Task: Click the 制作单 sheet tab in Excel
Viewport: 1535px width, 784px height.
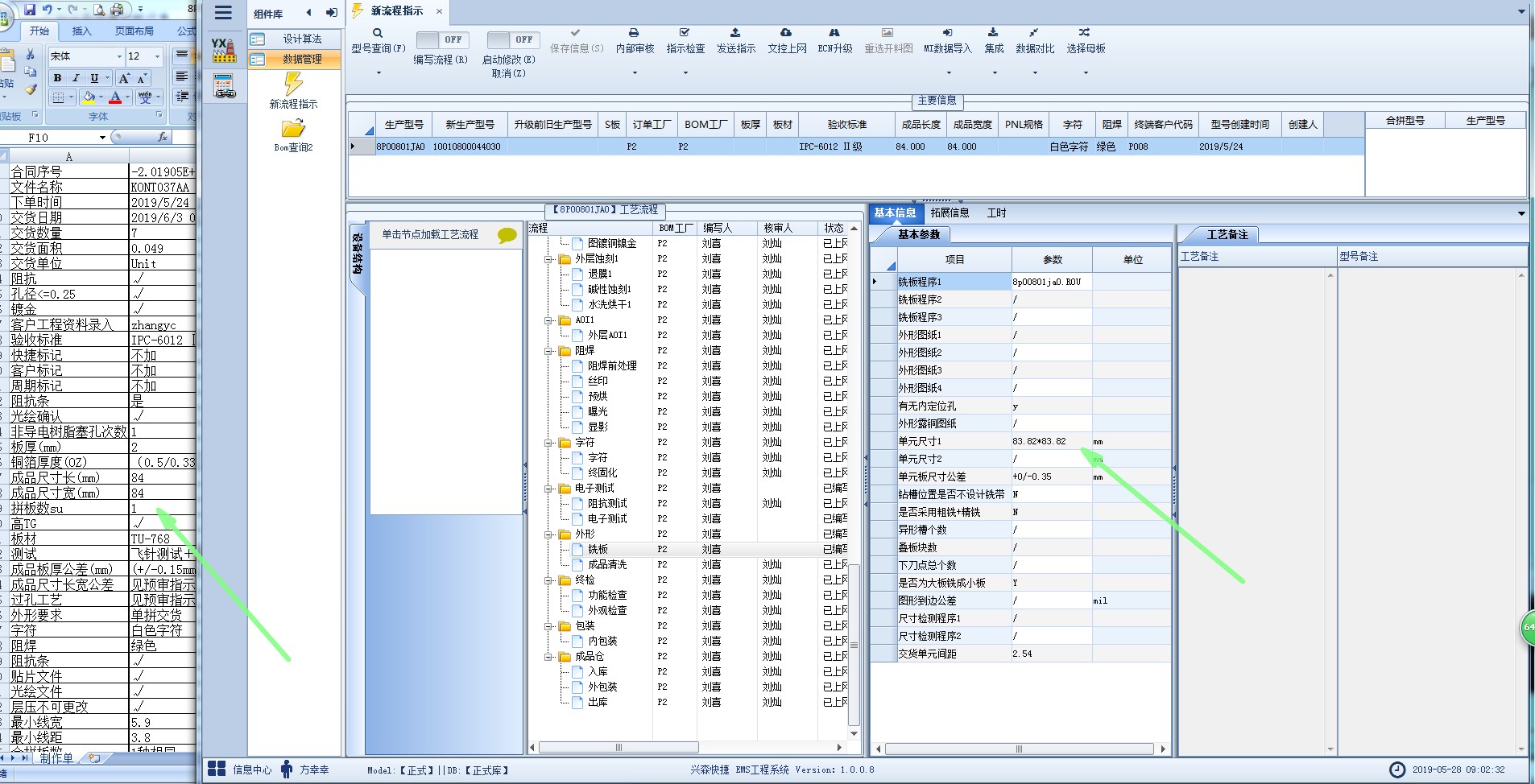Action: [56, 758]
